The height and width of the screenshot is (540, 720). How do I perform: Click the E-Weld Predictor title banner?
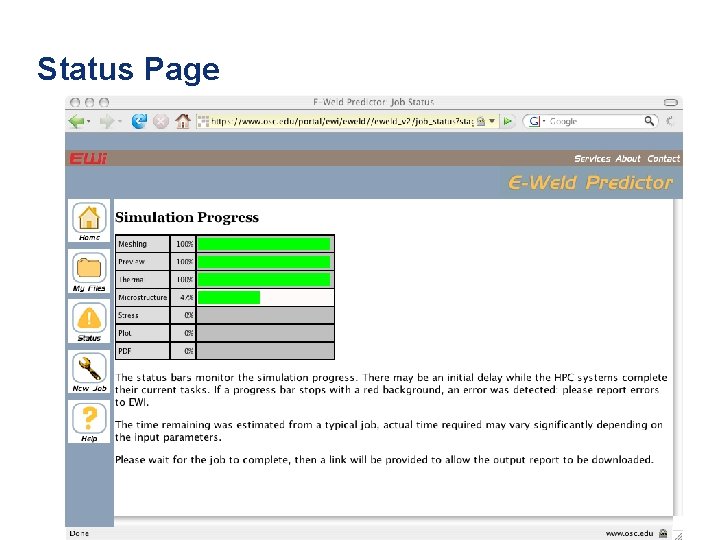pyautogui.click(x=591, y=182)
